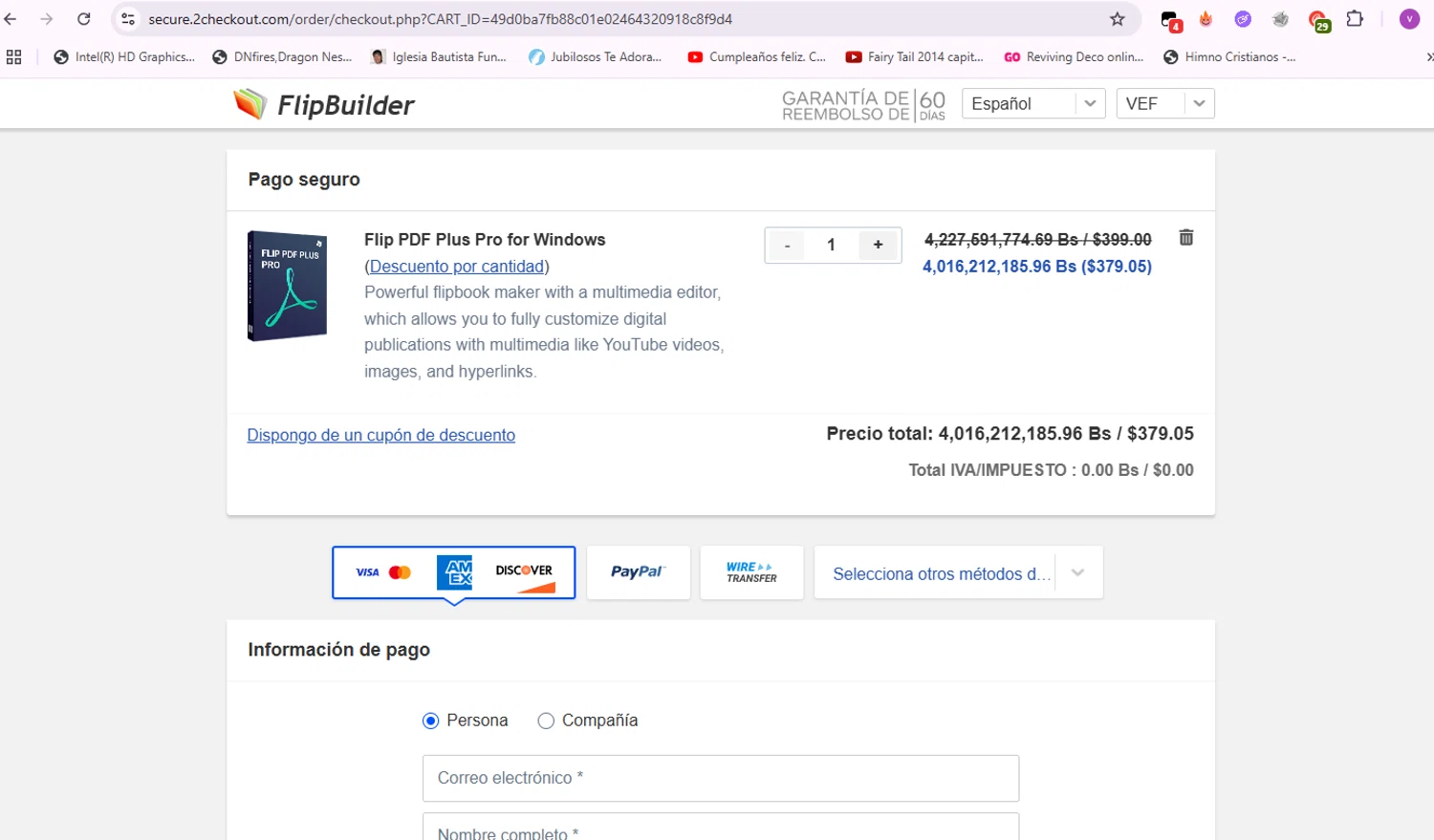Remove product with the trash icon

tap(1186, 238)
